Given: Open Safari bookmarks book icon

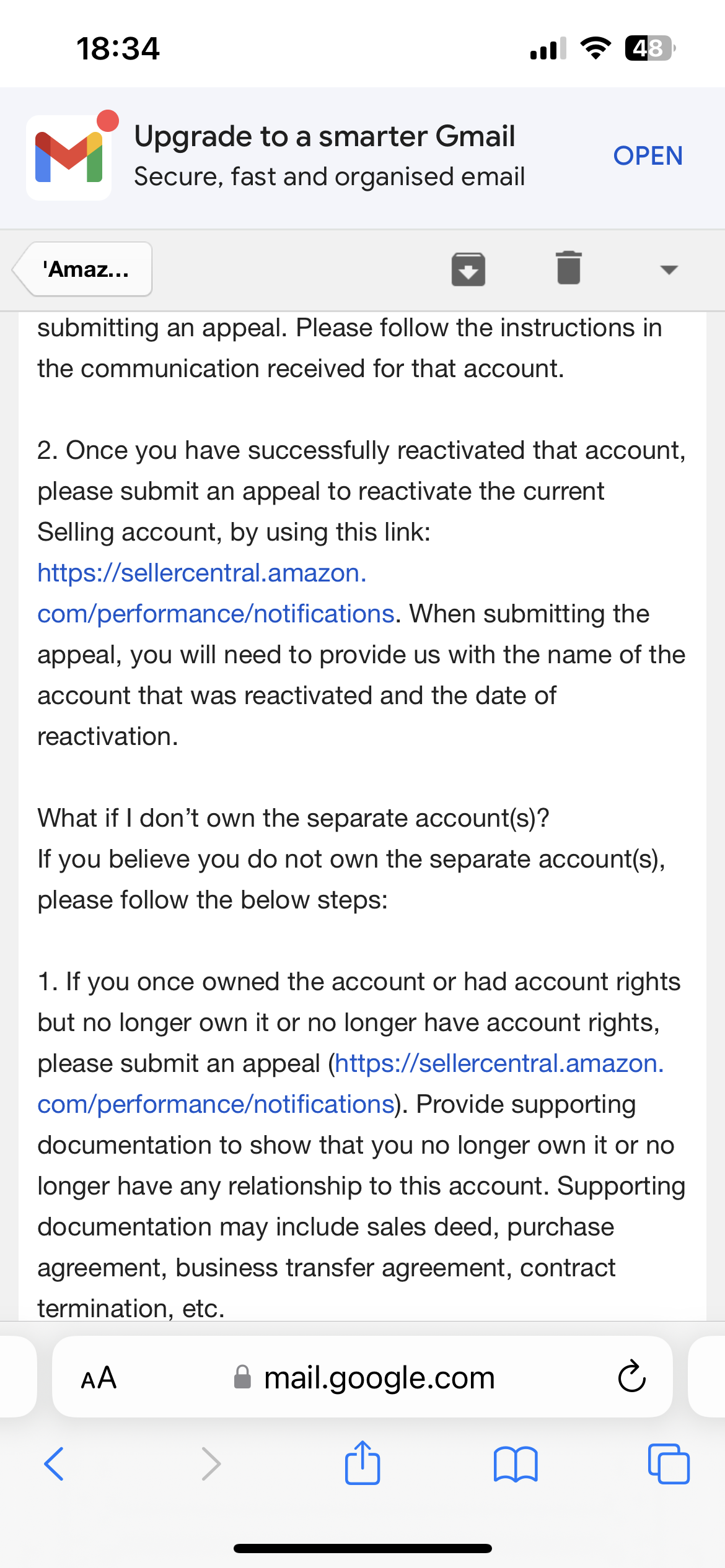Looking at the screenshot, I should click(x=516, y=1464).
